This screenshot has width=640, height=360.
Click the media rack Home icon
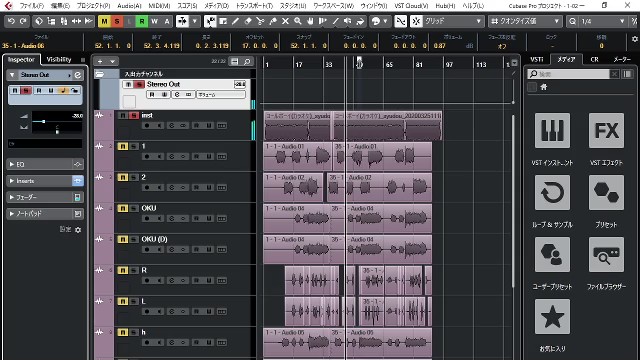tap(544, 87)
